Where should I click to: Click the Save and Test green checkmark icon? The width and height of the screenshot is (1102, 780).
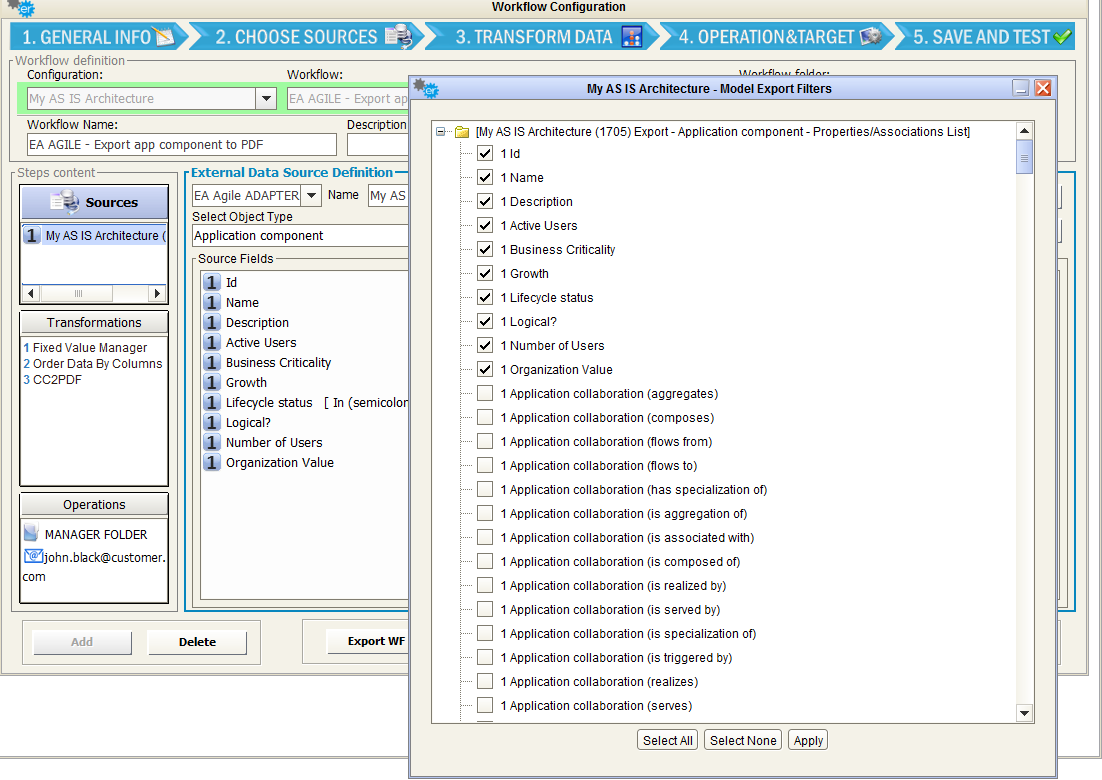click(1062, 37)
